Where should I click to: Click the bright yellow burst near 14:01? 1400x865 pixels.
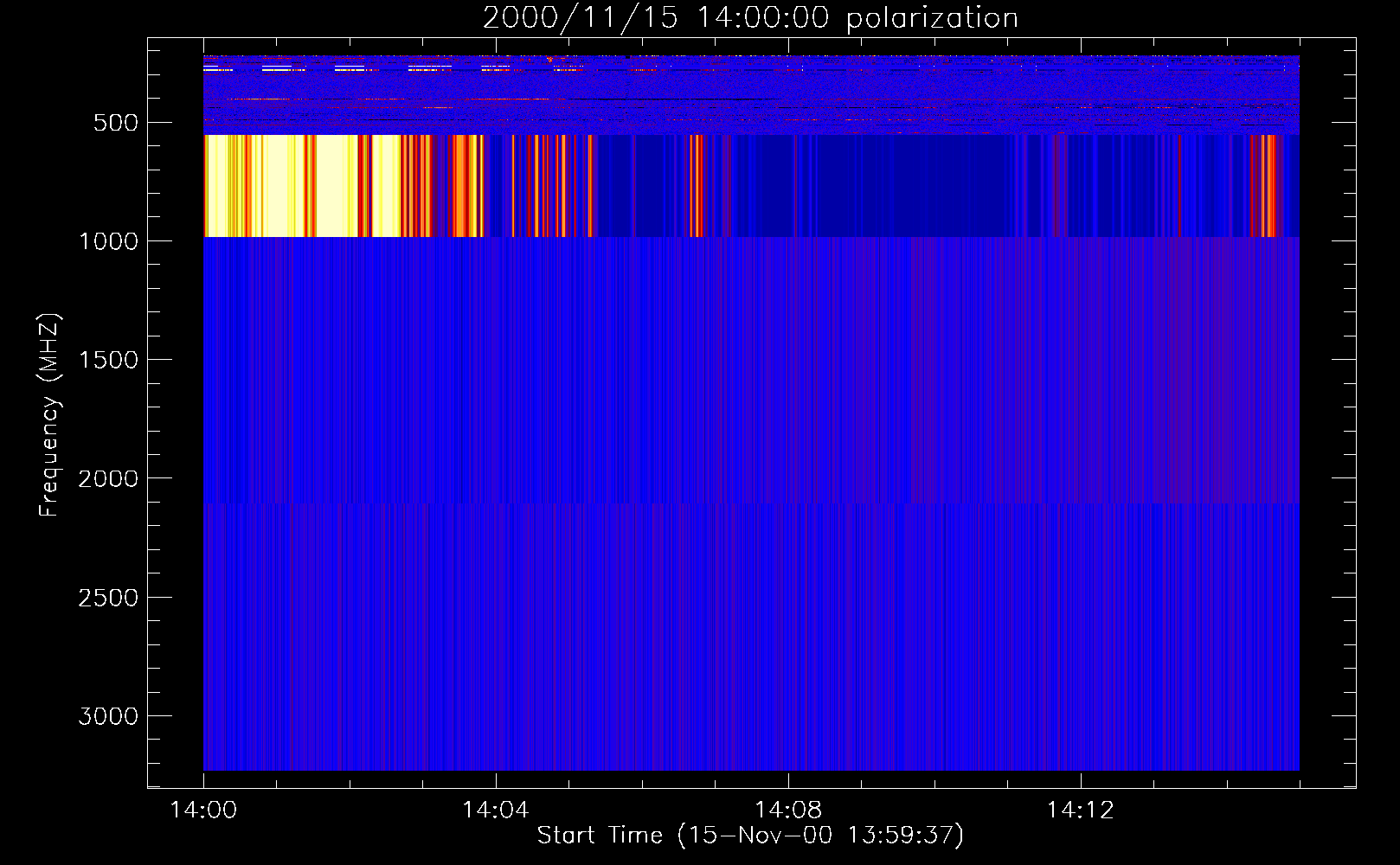277,186
